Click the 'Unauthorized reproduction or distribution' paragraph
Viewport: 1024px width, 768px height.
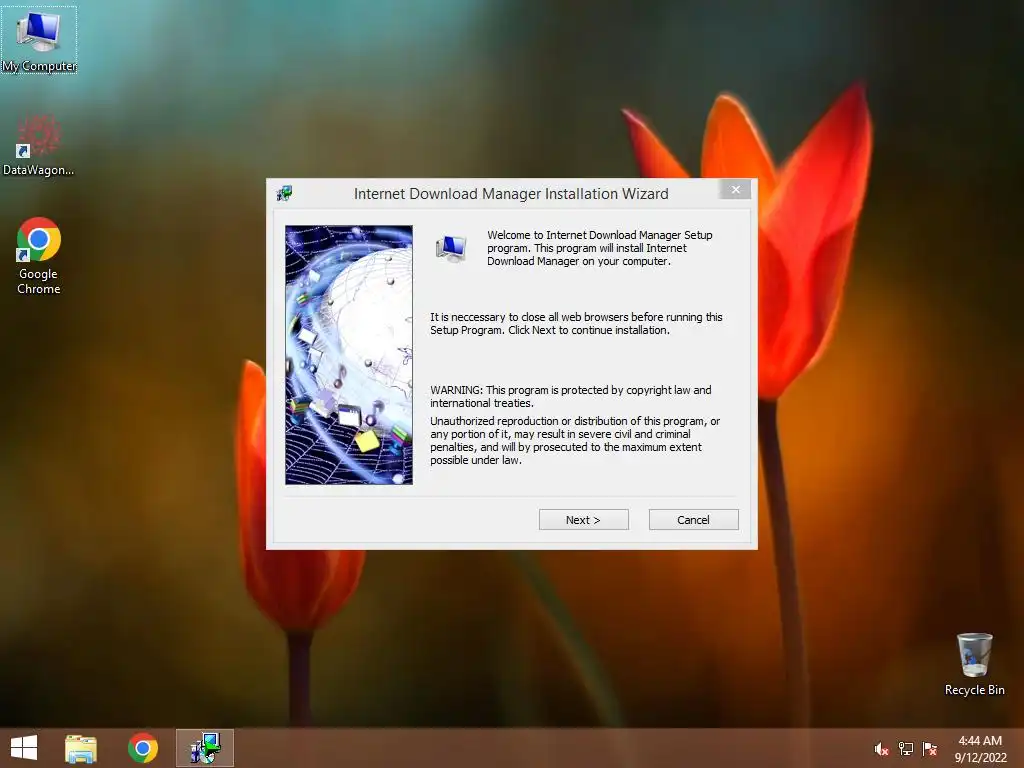[x=575, y=441]
